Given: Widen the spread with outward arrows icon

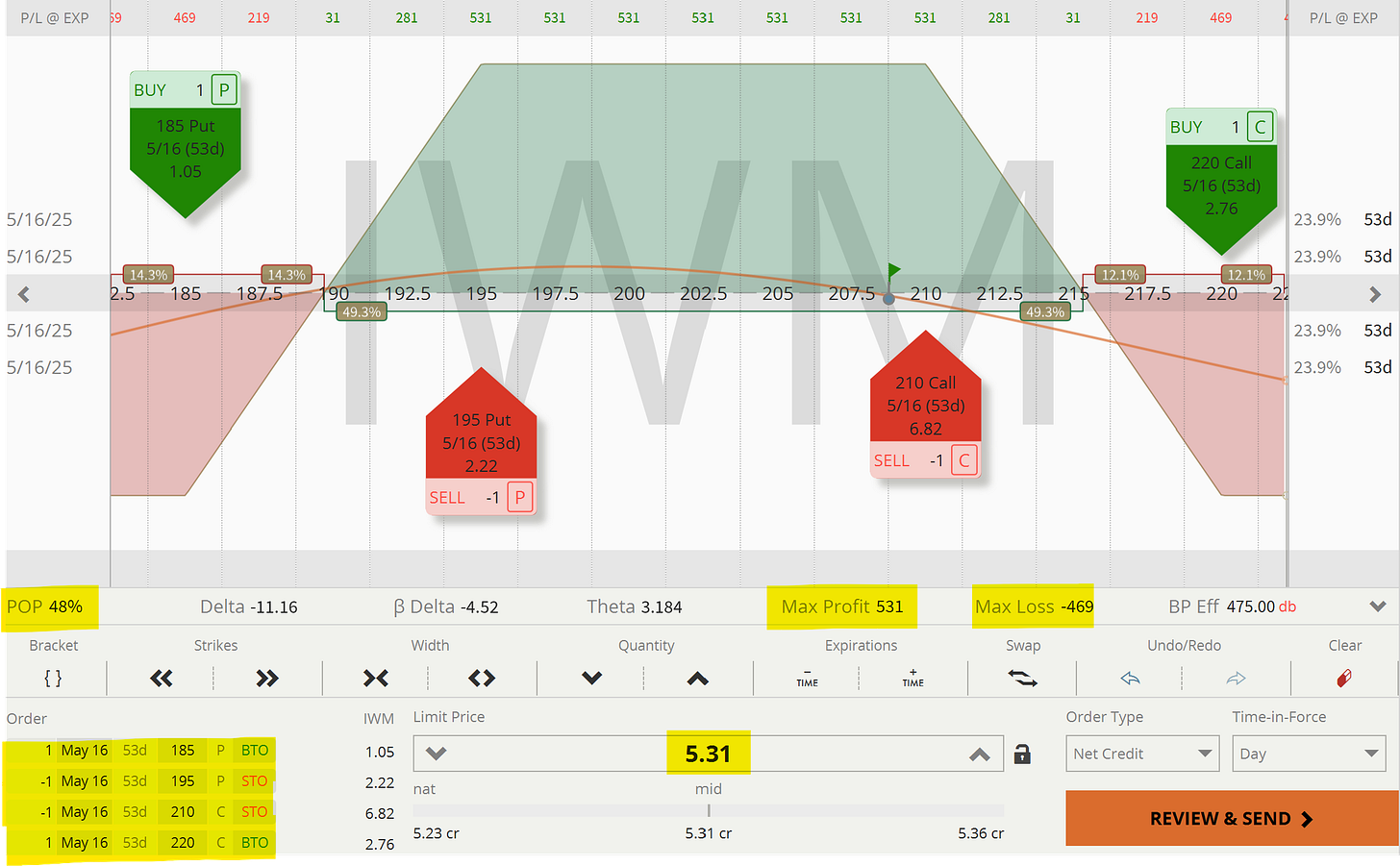Looking at the screenshot, I should (x=482, y=679).
